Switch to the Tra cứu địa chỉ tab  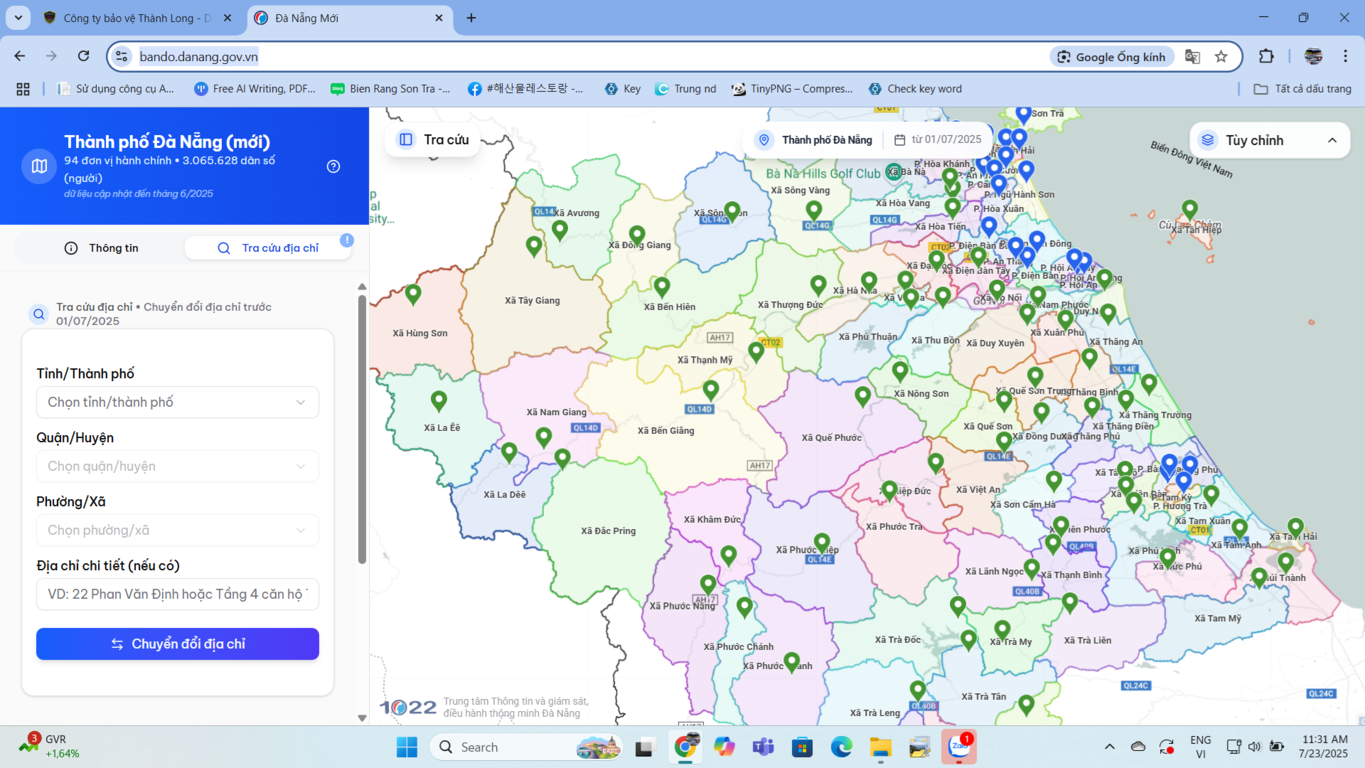(x=268, y=248)
